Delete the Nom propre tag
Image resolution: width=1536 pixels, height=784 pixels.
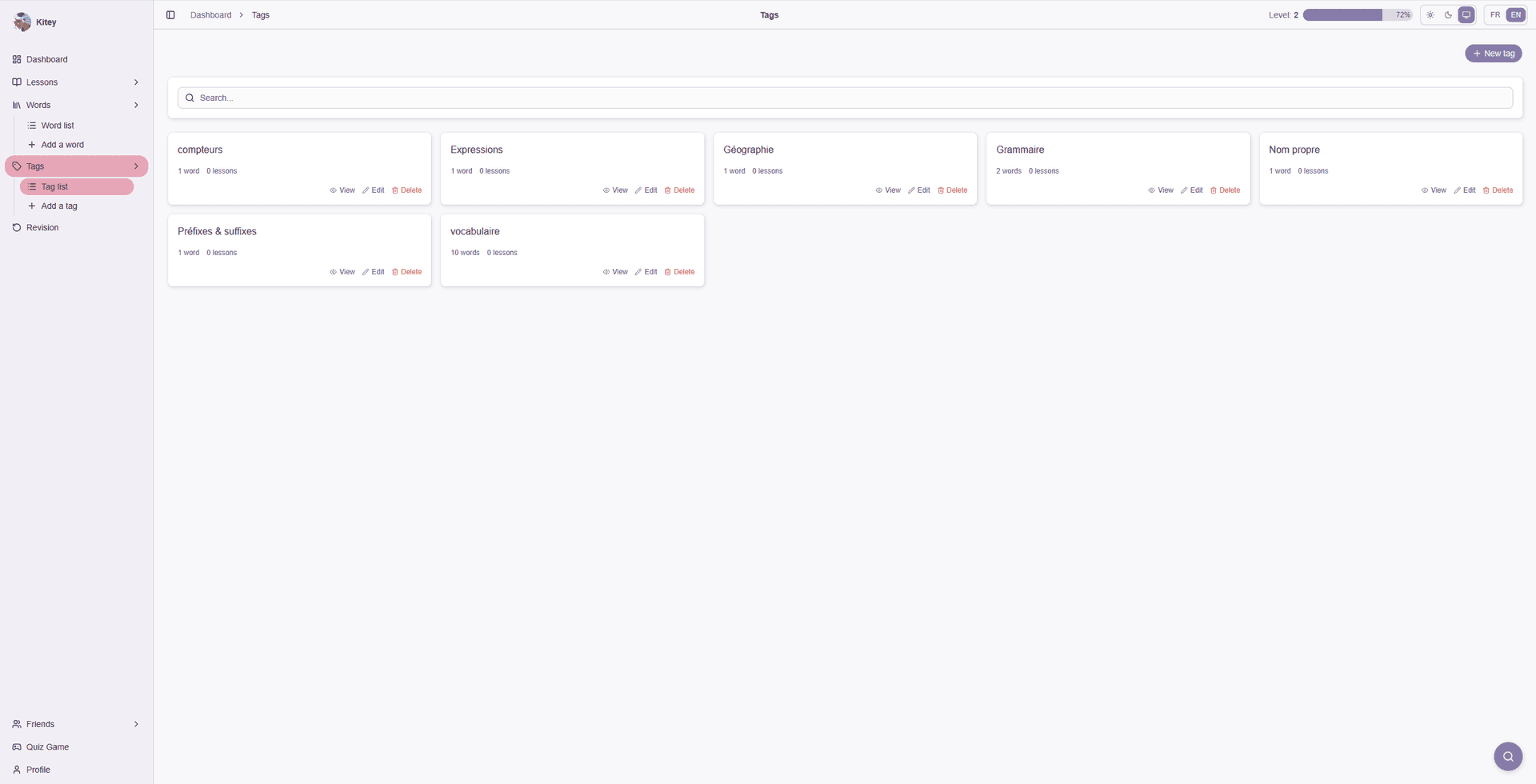[x=1498, y=190]
